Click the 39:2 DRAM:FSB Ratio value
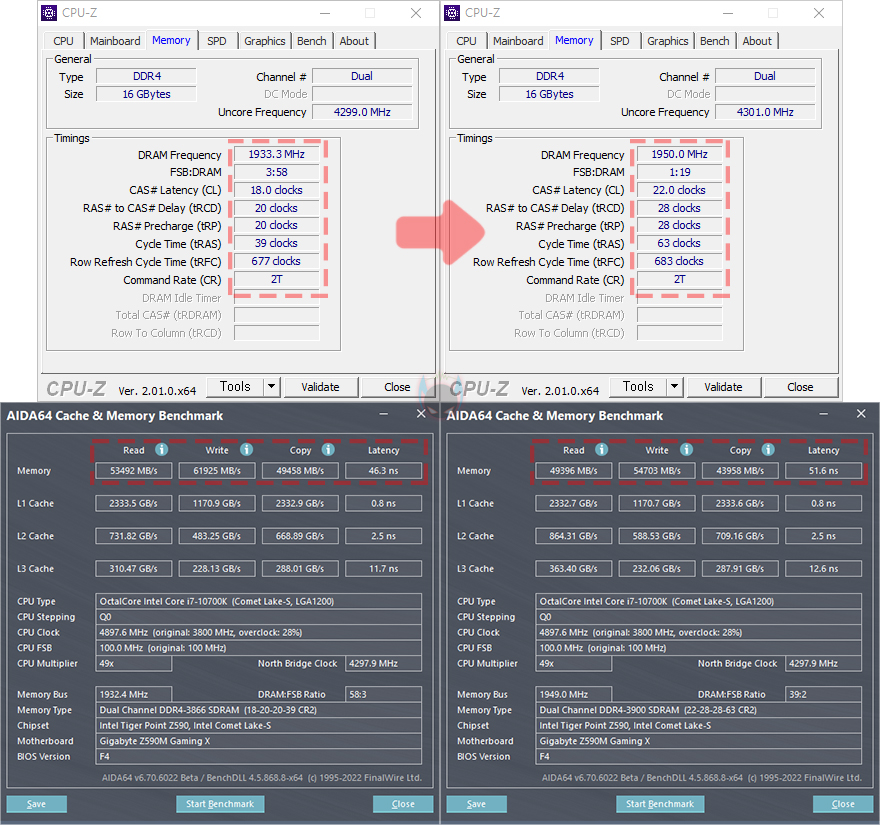Viewport: 880px width, 825px height. point(823,694)
